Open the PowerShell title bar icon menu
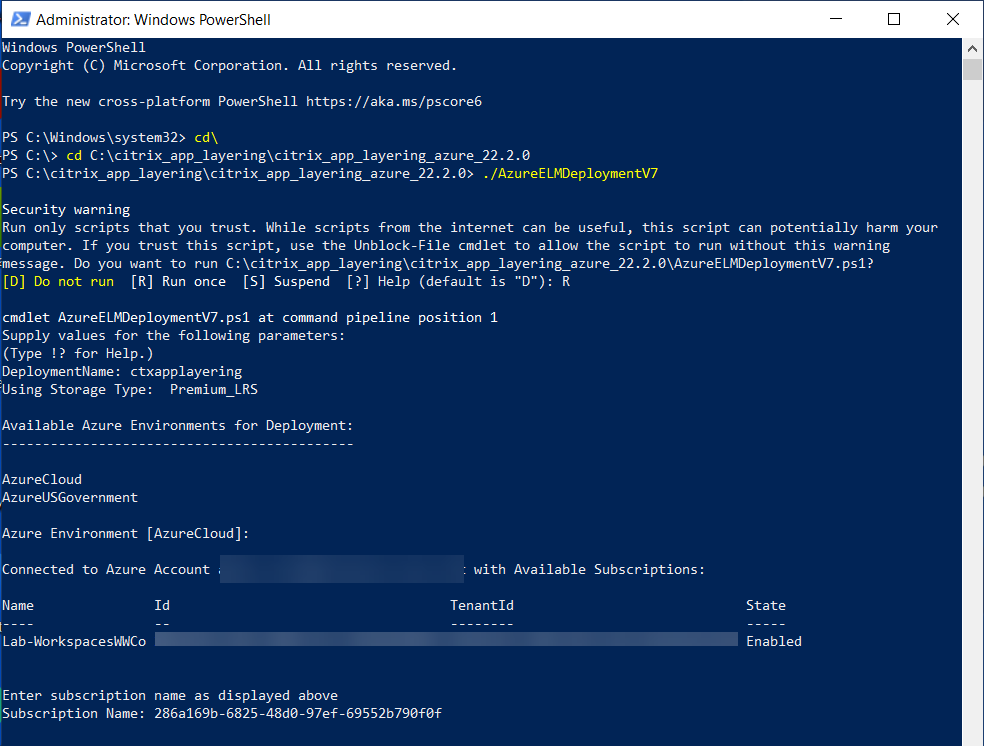Viewport: 984px width, 746px height. pyautogui.click(x=20, y=19)
